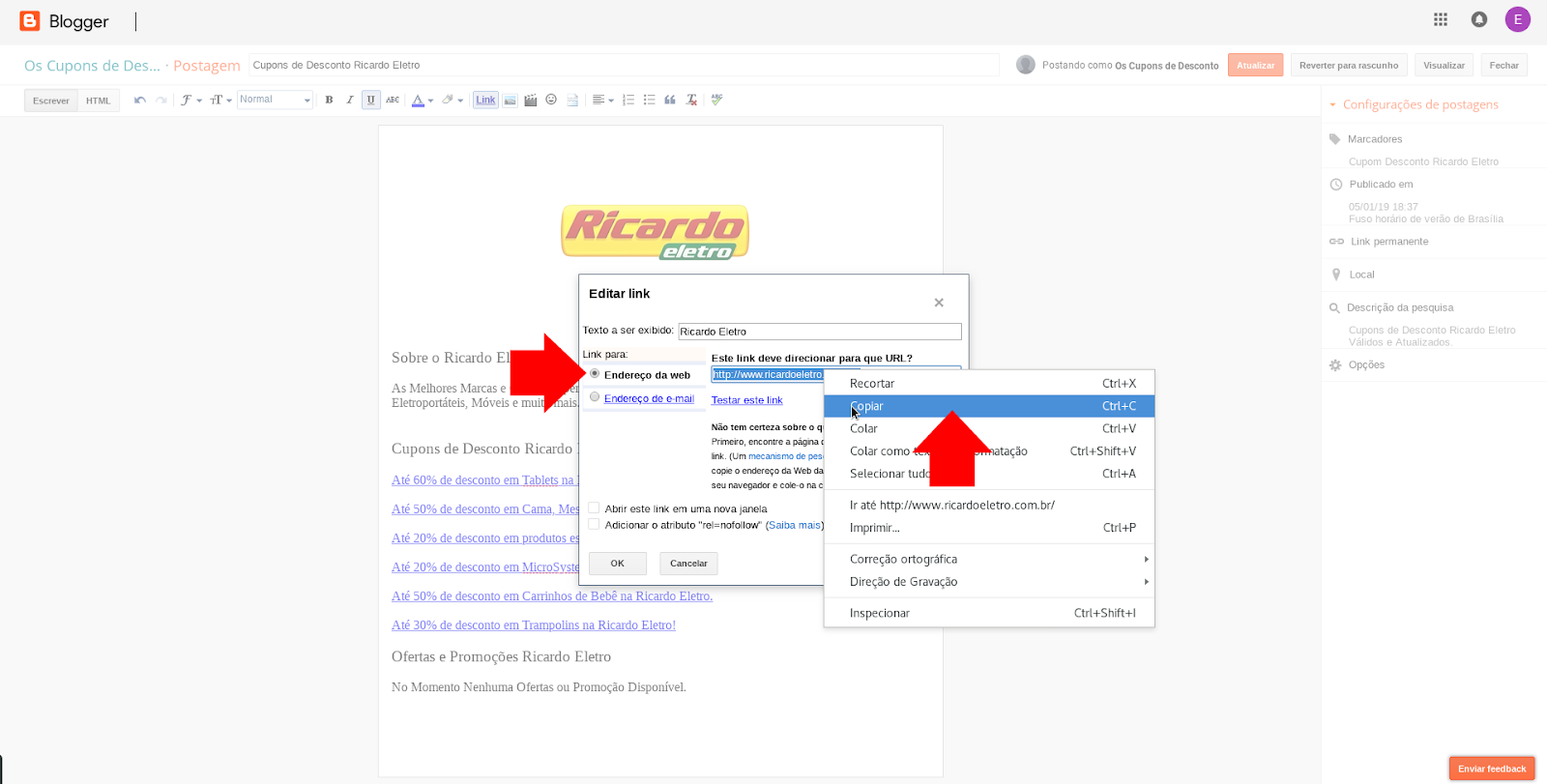
Task: Insert jump break
Action: tap(572, 100)
